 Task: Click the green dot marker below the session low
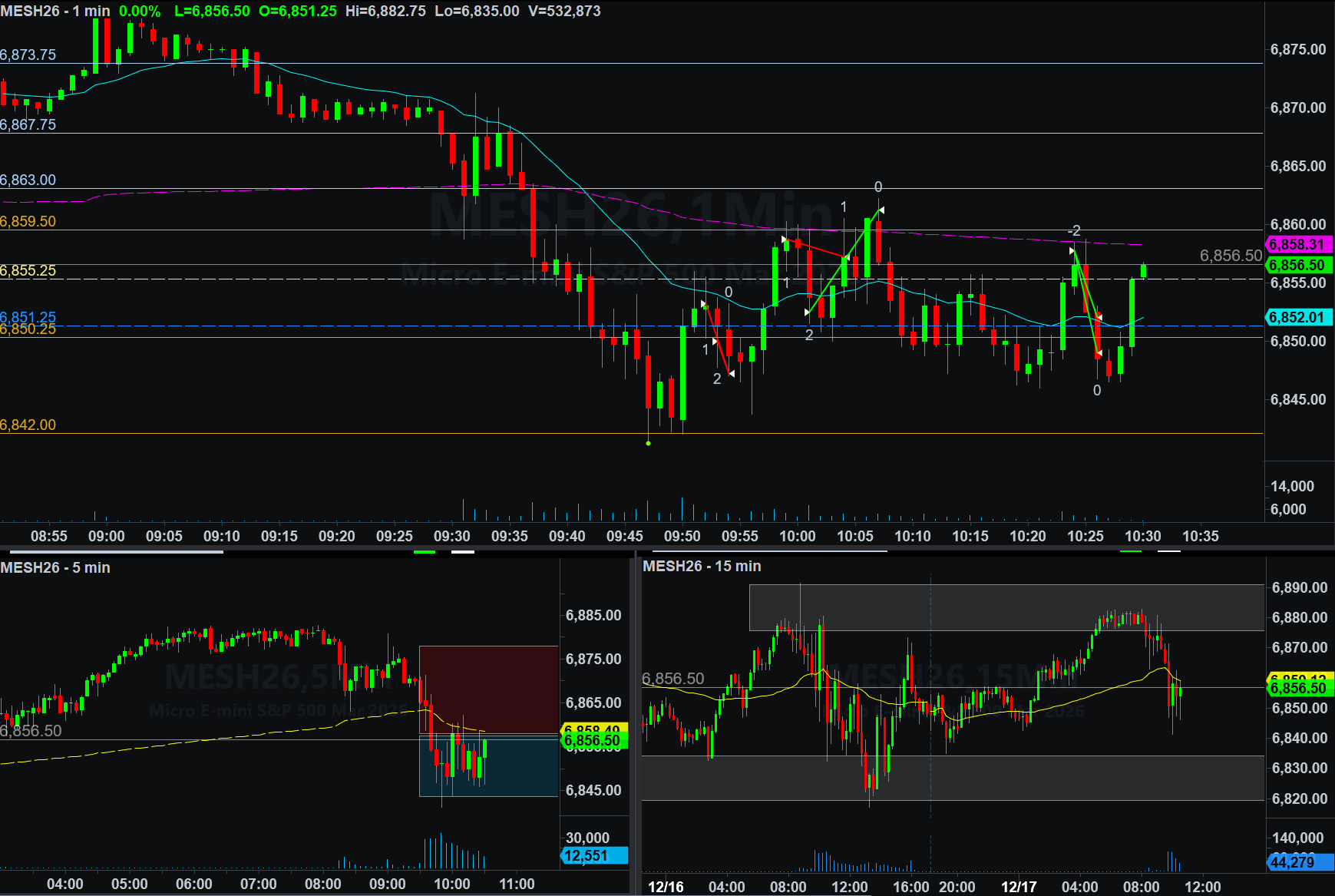pyautogui.click(x=649, y=443)
